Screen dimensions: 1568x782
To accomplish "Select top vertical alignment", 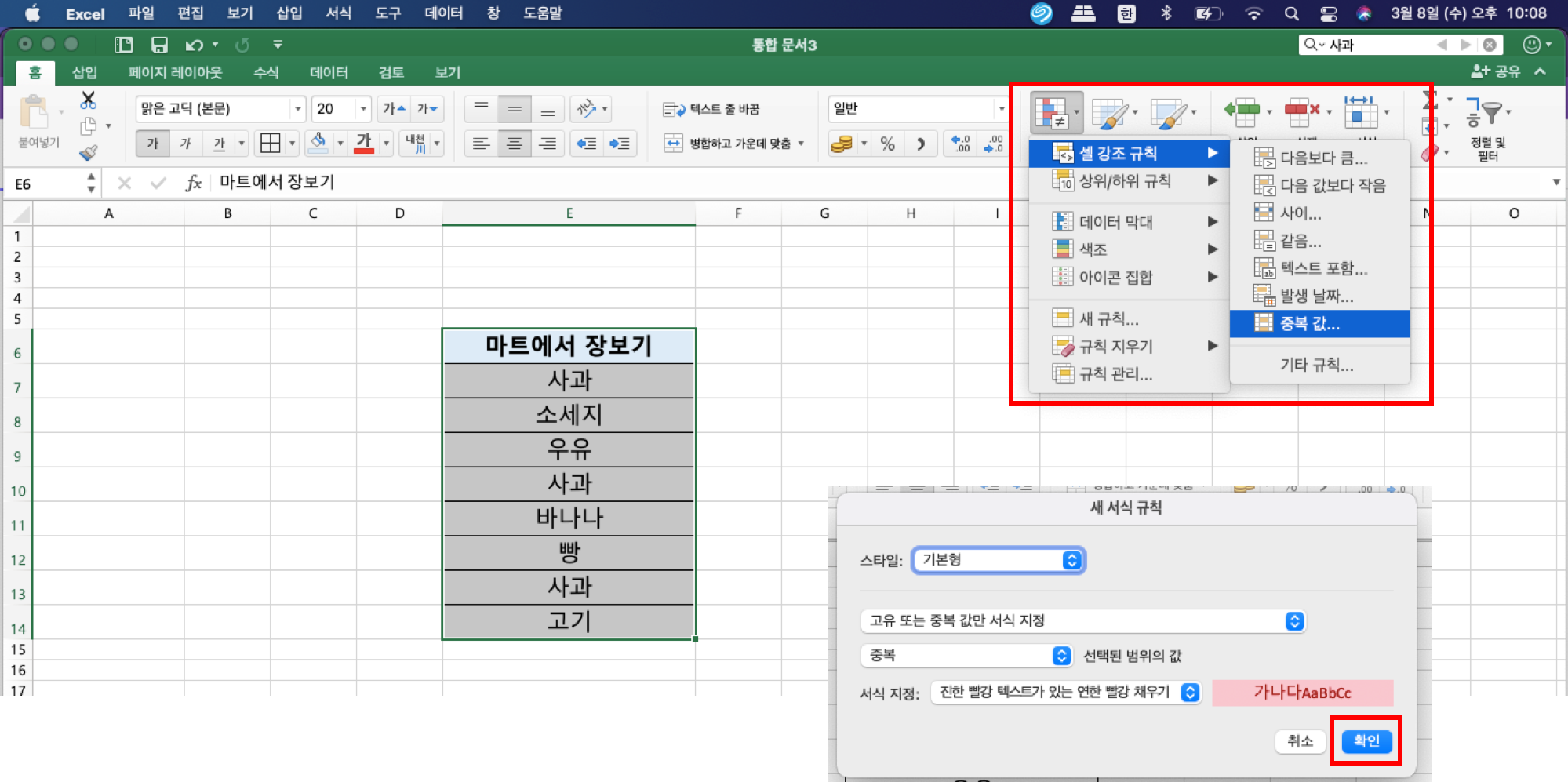I will coord(481,108).
